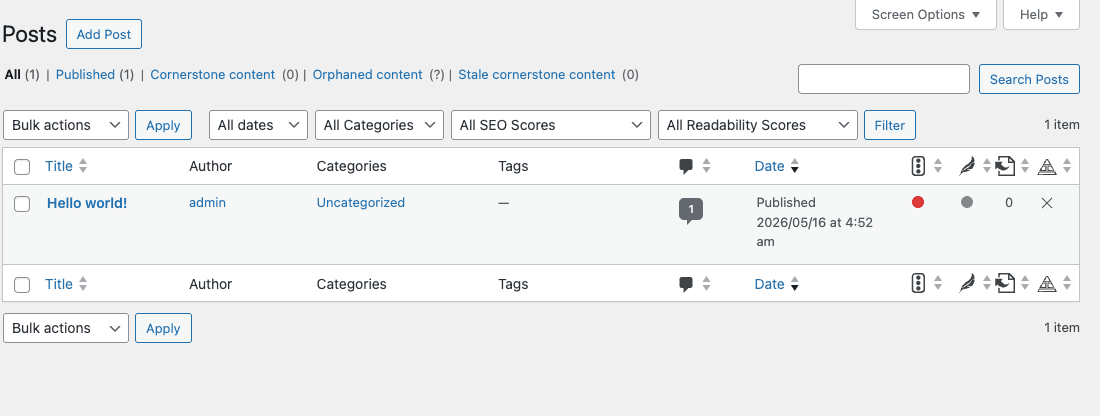Click the top Apply button
The image size is (1100, 416).
point(163,125)
